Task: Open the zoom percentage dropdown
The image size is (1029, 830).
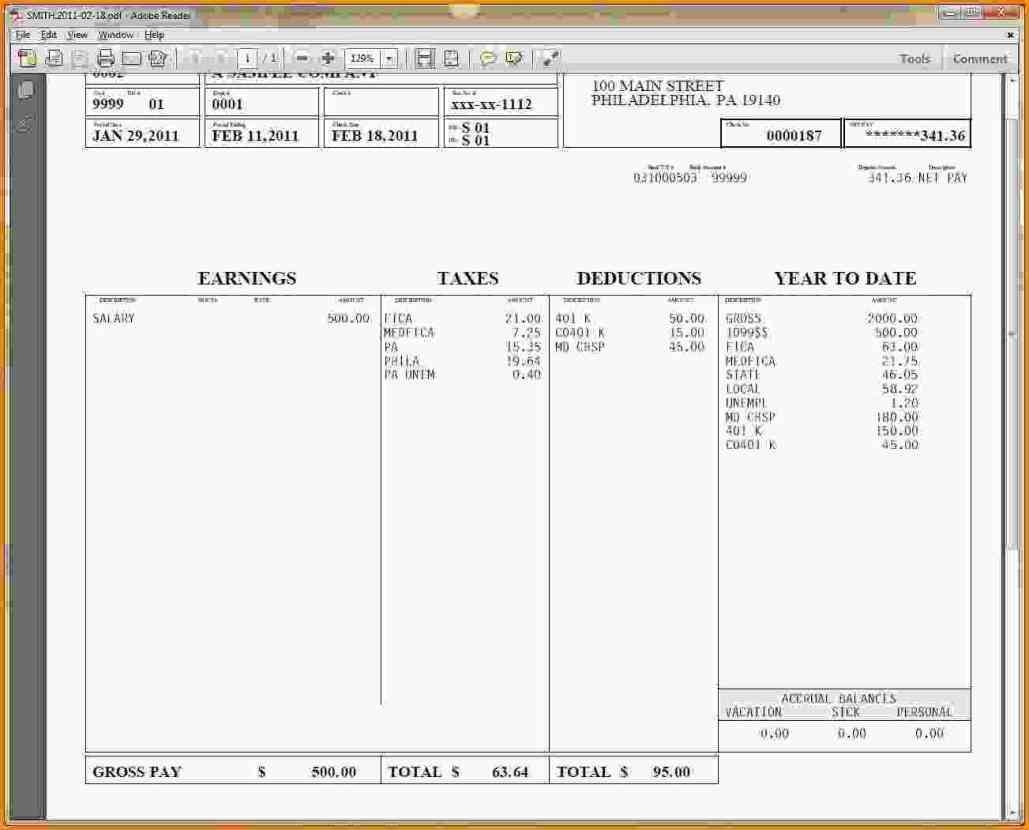Action: tap(390, 57)
